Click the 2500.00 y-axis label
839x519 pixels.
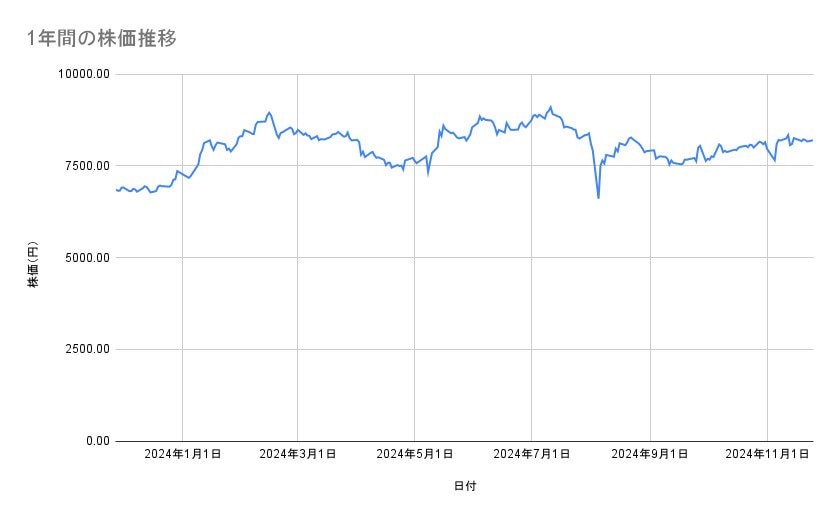[x=83, y=349]
